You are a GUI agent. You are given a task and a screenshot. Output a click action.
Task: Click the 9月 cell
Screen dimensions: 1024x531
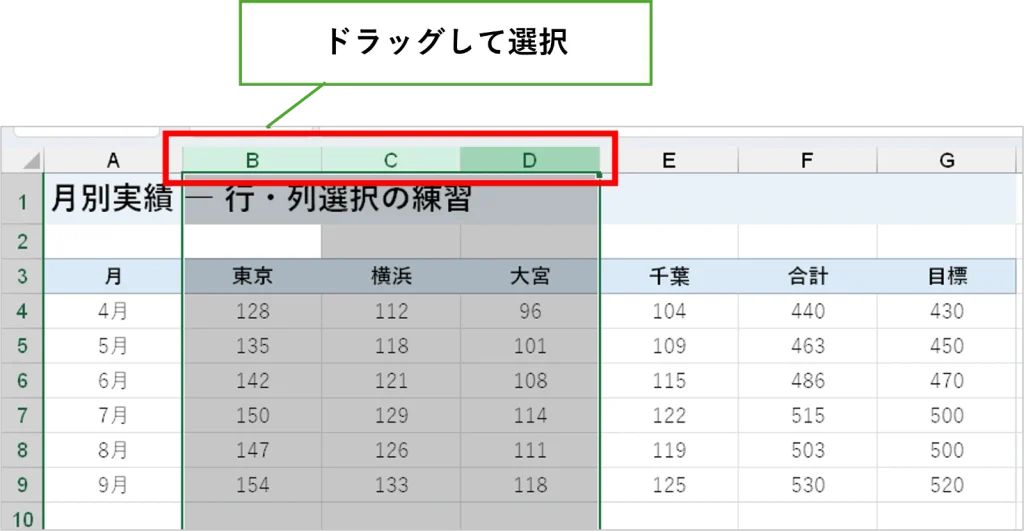[113, 484]
